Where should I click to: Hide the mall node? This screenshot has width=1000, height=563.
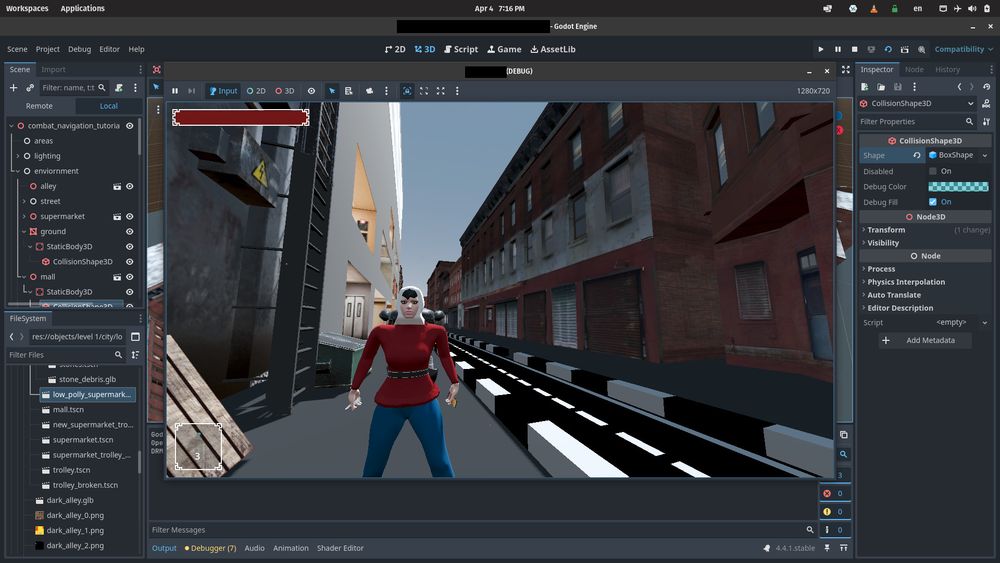click(x=129, y=277)
